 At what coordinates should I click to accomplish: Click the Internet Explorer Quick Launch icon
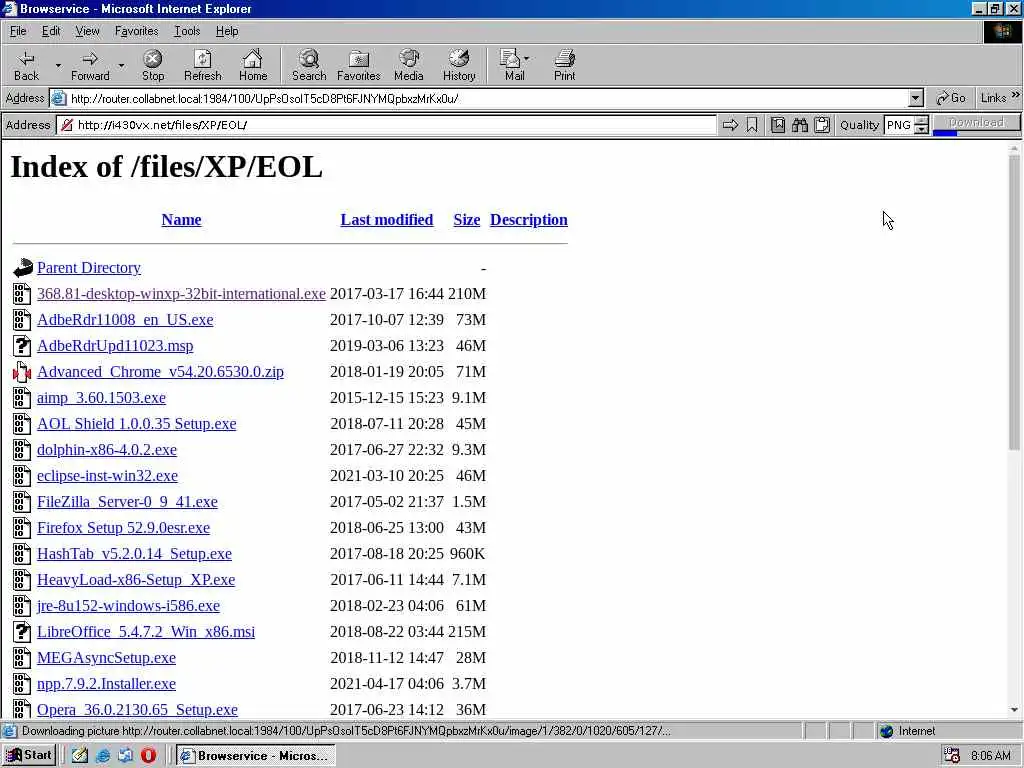point(103,756)
